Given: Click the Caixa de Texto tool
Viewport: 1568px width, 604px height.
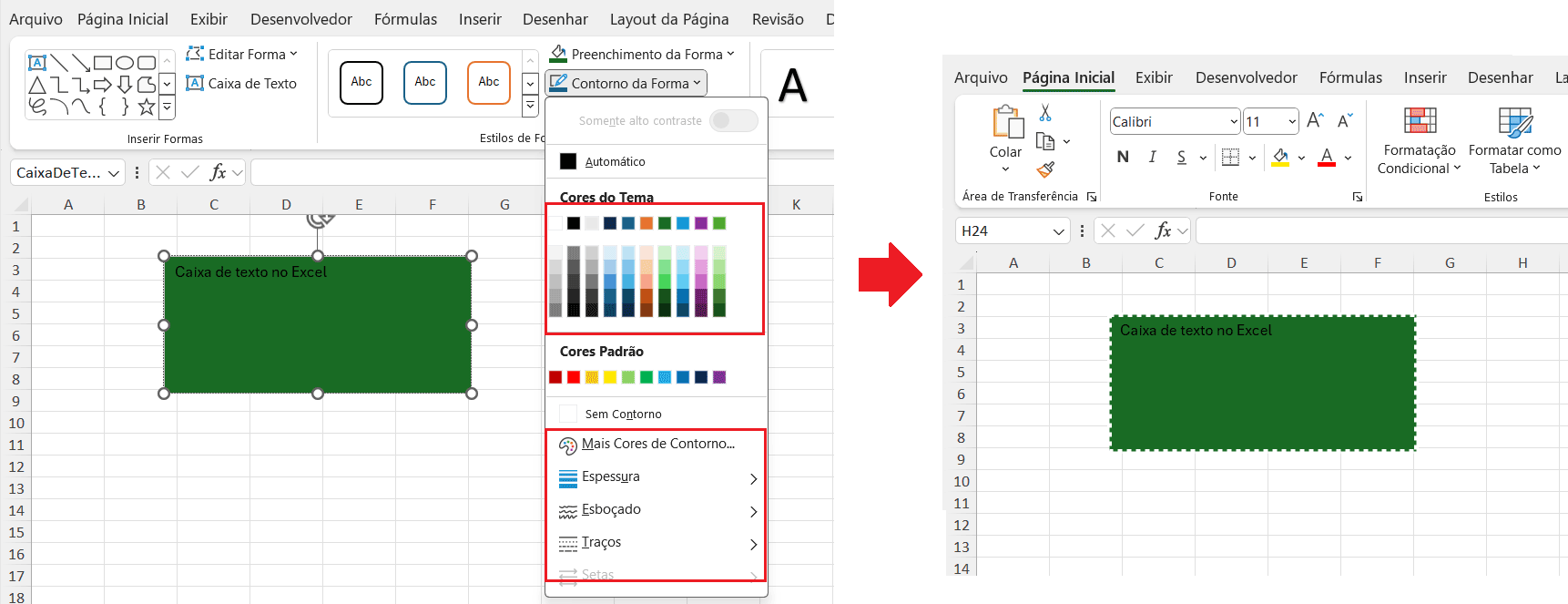Looking at the screenshot, I should pyautogui.click(x=241, y=84).
